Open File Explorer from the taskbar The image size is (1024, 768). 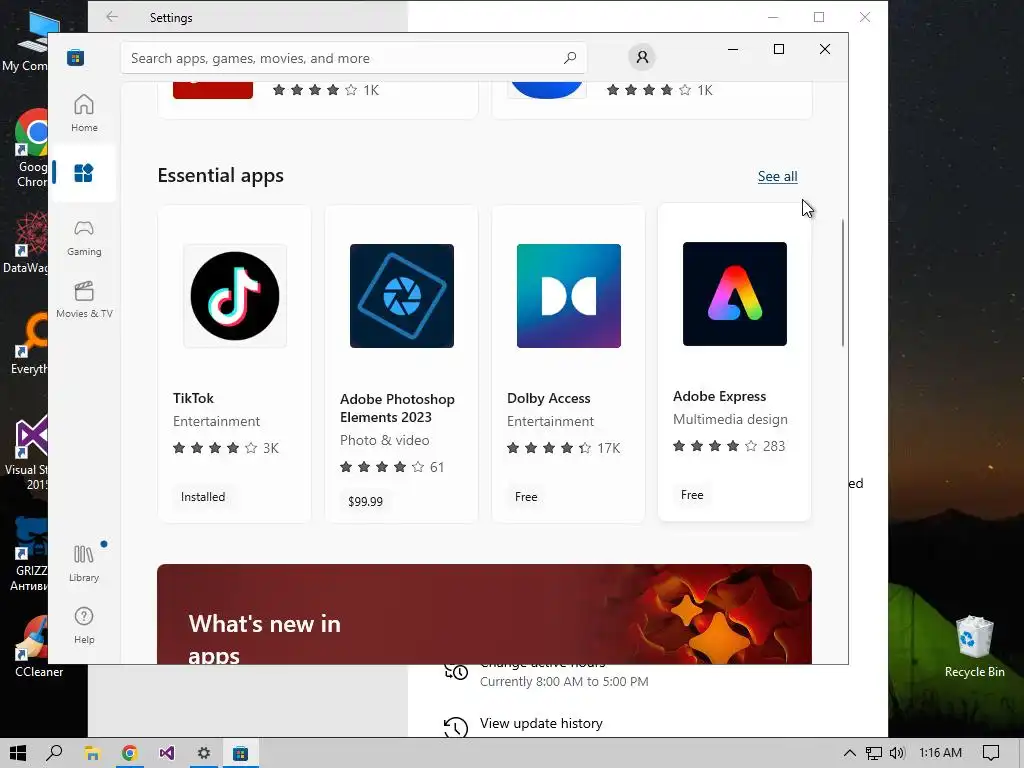point(92,753)
